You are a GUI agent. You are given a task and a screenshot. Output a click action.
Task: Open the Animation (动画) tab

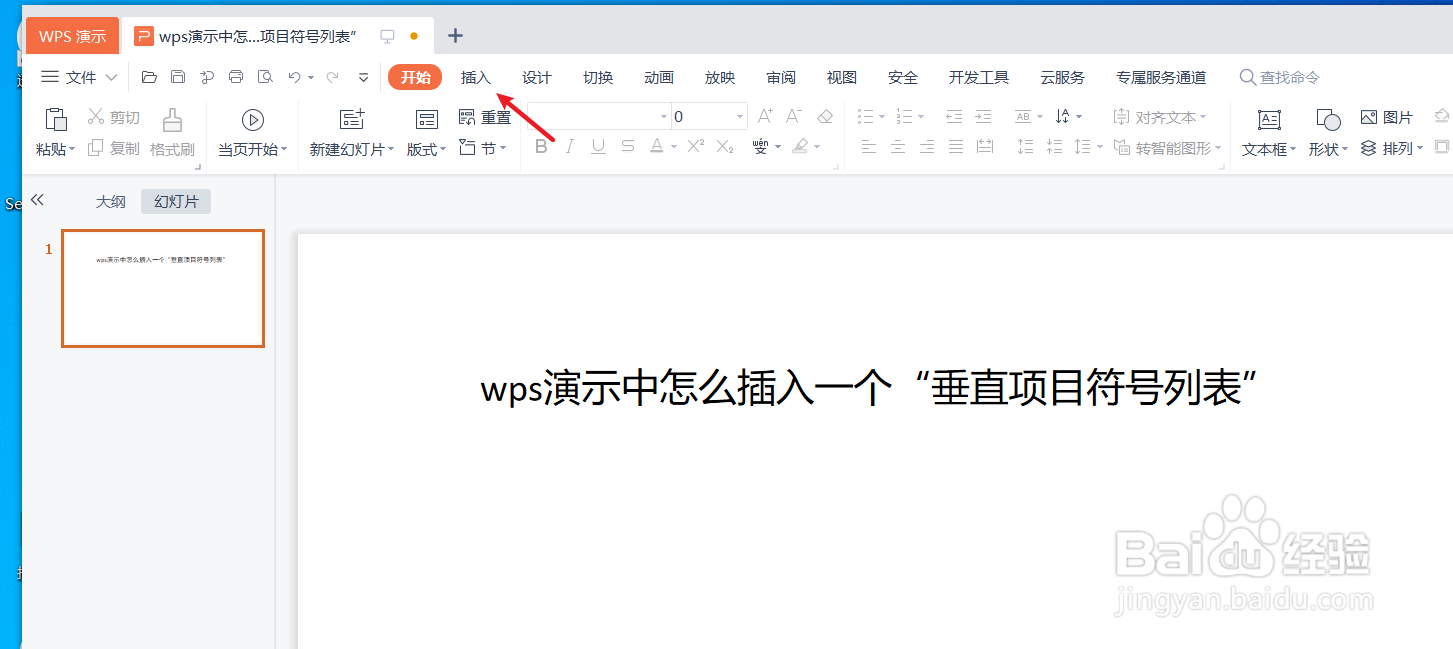click(659, 77)
